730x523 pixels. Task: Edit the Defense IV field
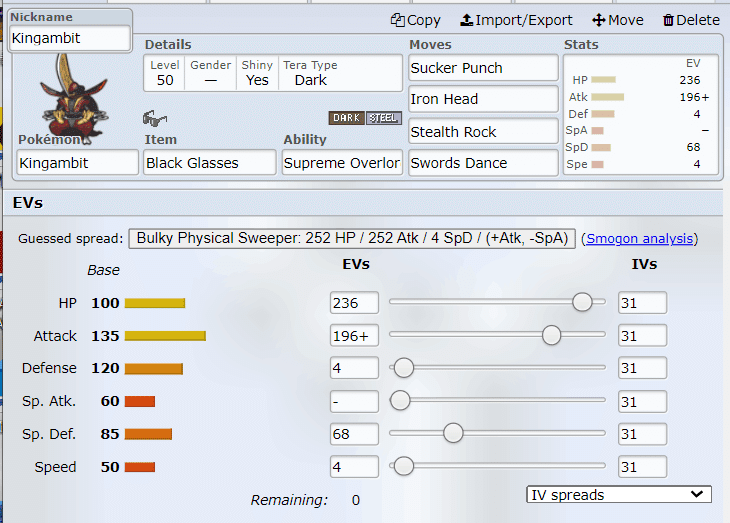click(x=642, y=368)
